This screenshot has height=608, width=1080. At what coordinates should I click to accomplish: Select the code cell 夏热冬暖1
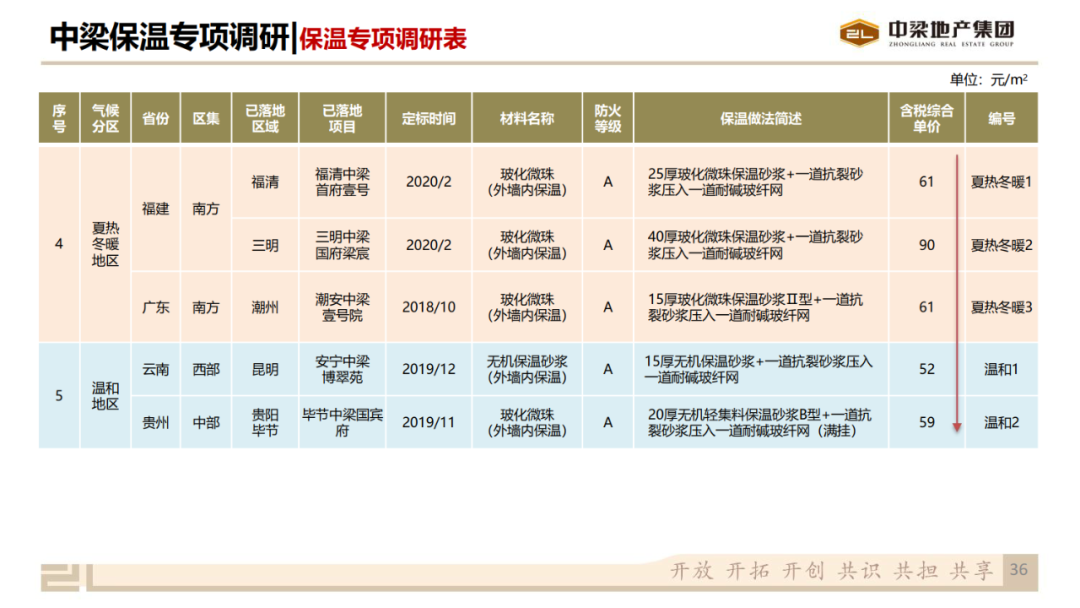(x=1001, y=182)
